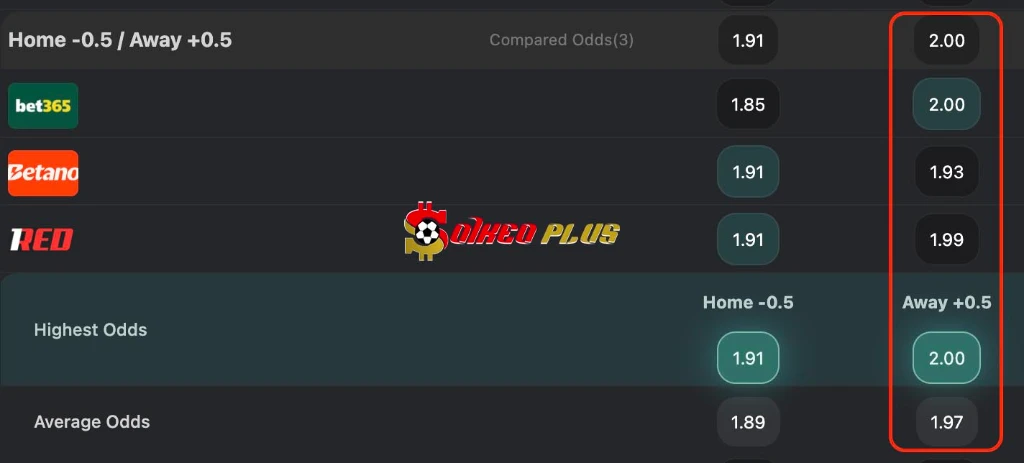Image resolution: width=1024 pixels, height=463 pixels.
Task: Select bet365 home odds 1.85
Action: [747, 105]
